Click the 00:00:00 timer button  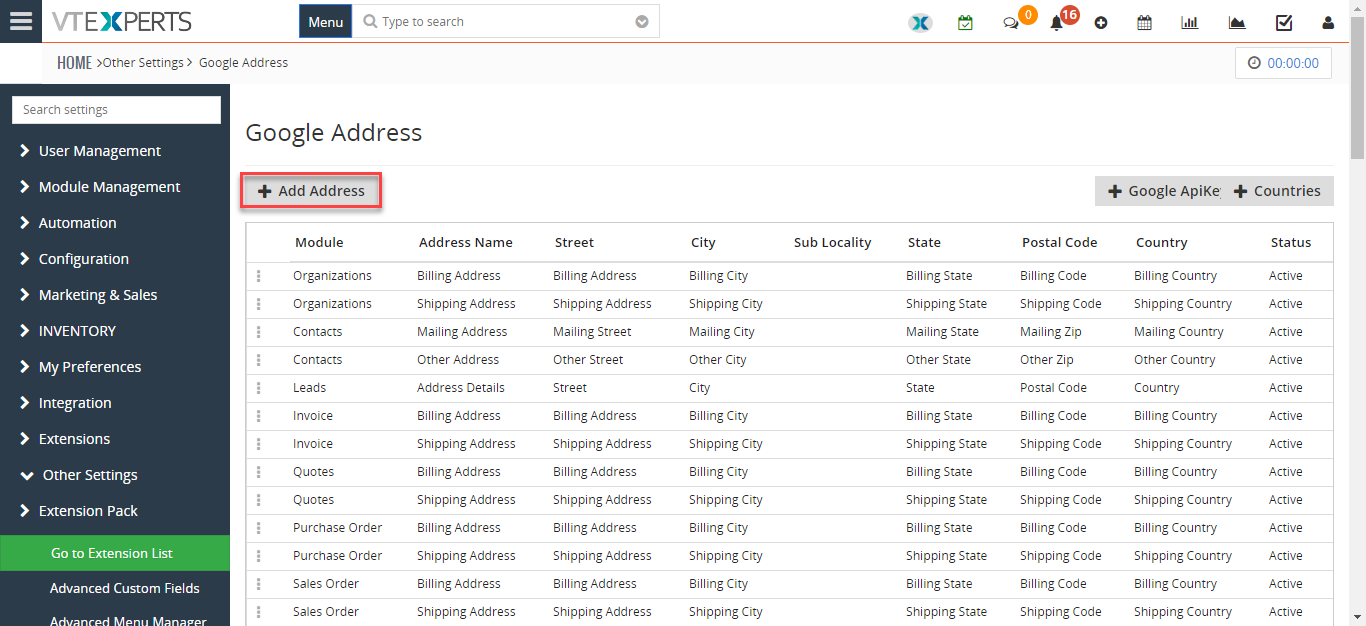tap(1283, 62)
